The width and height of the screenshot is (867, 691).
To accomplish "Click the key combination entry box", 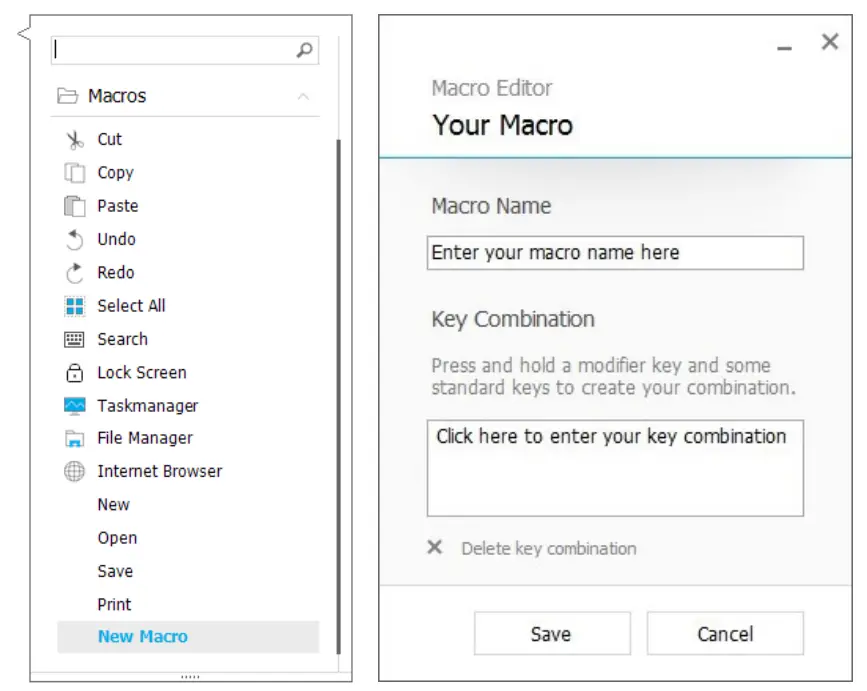I will tap(615, 468).
